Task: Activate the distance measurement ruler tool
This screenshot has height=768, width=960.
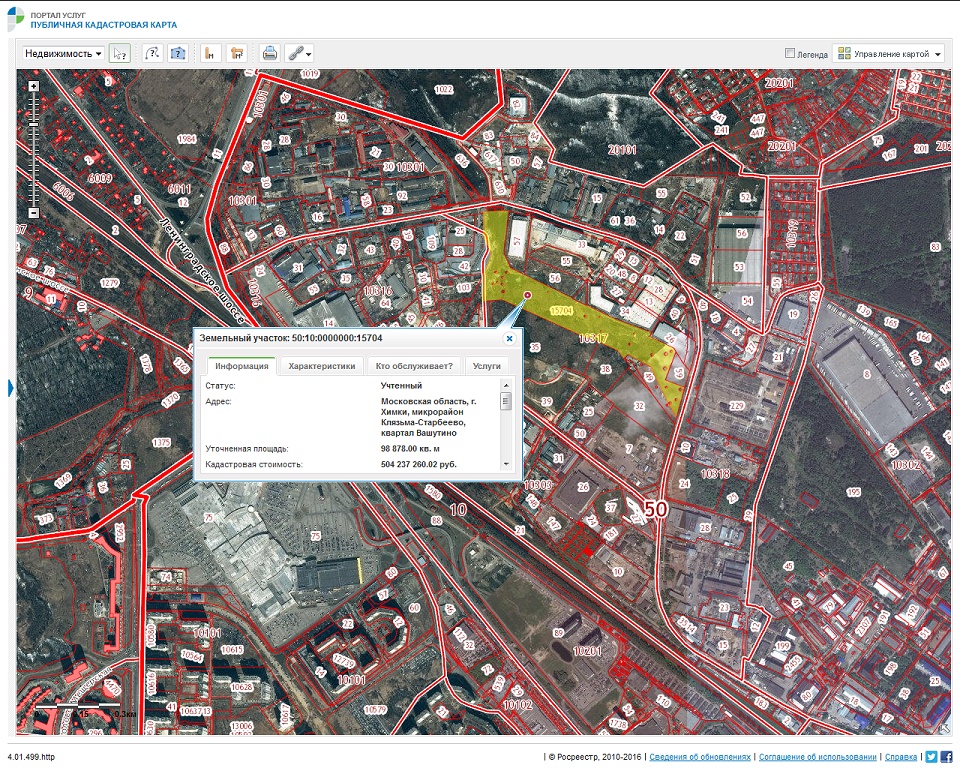Action: click(211, 54)
